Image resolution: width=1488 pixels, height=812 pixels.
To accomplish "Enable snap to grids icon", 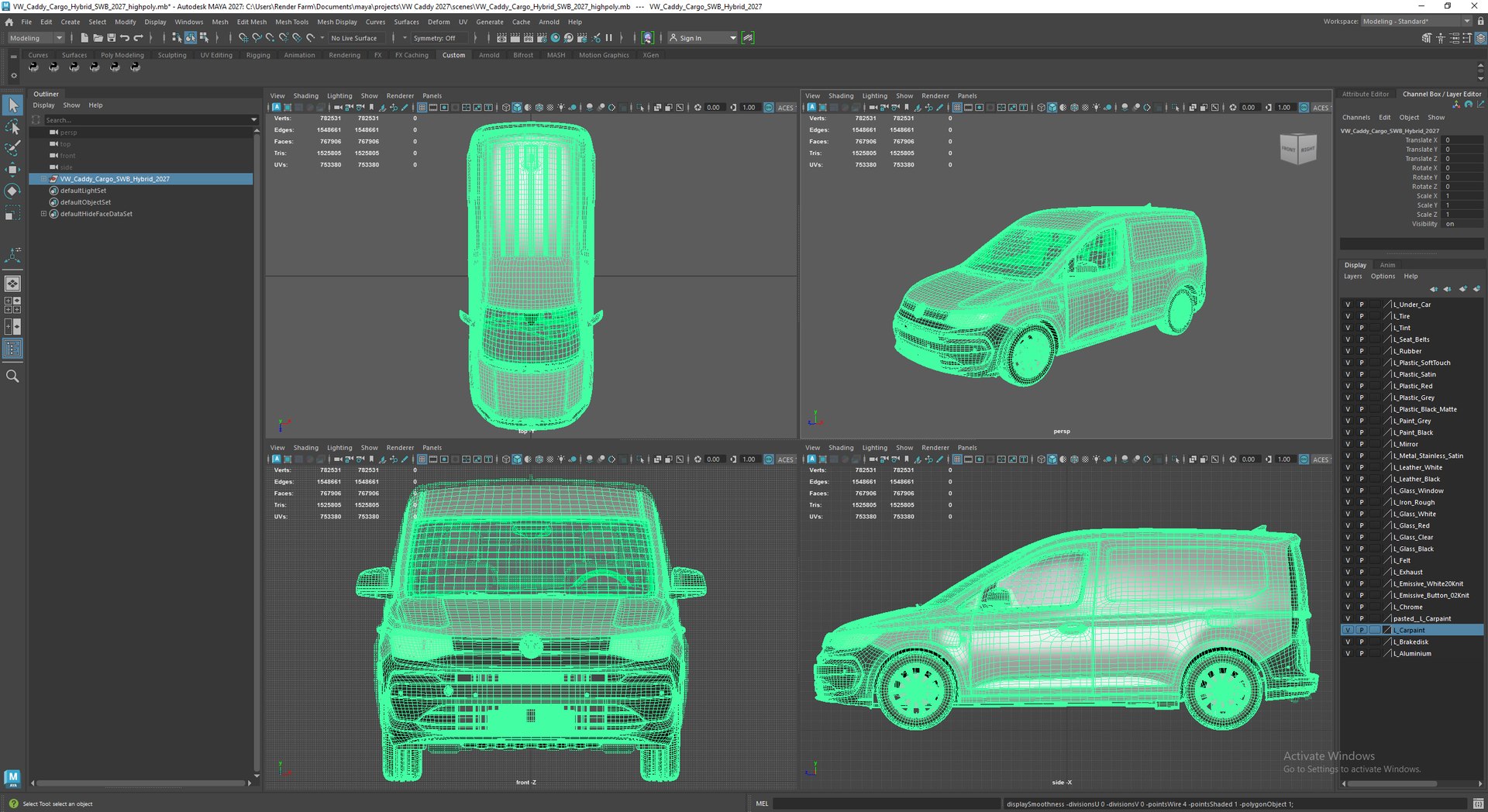I will point(243,38).
